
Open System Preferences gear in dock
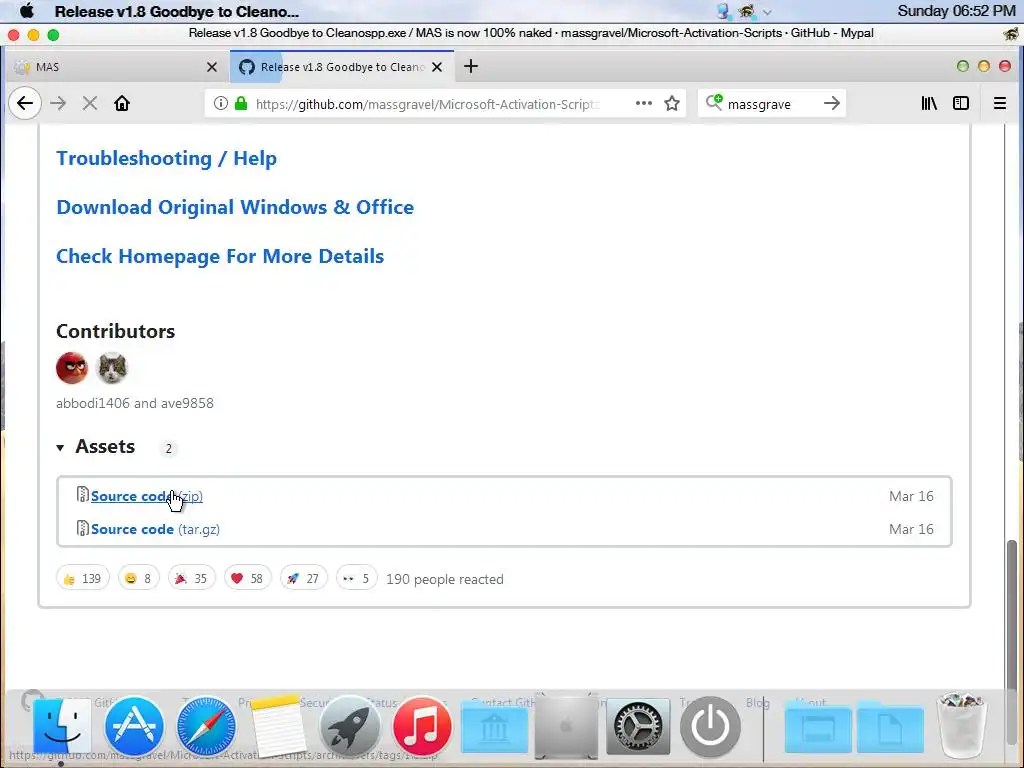(638, 726)
